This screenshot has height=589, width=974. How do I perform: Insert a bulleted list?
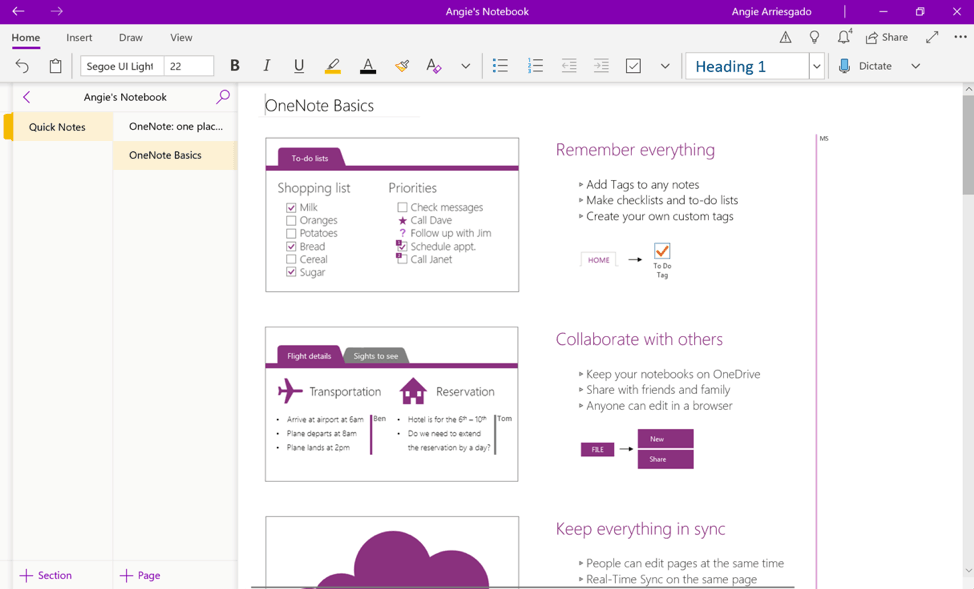tap(500, 66)
